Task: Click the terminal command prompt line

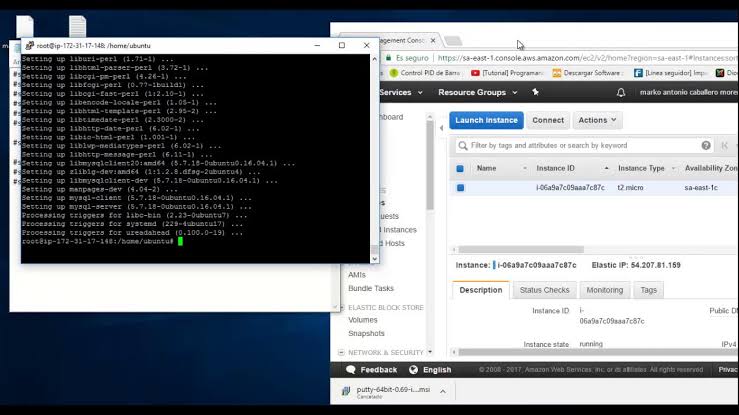Action: (102, 242)
